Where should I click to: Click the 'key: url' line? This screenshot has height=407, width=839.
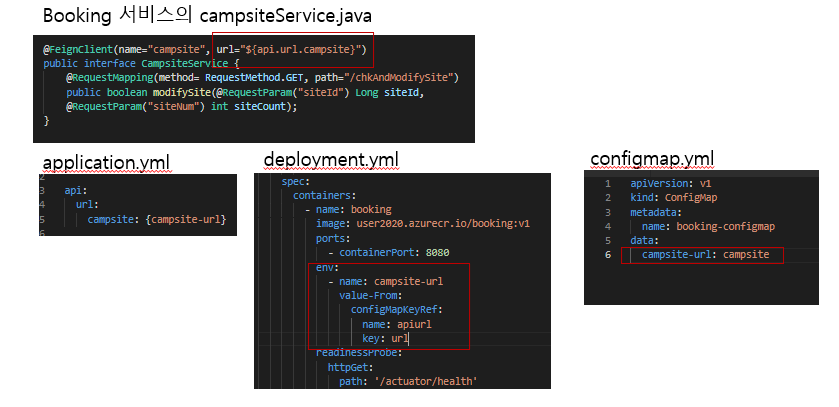coord(385,339)
